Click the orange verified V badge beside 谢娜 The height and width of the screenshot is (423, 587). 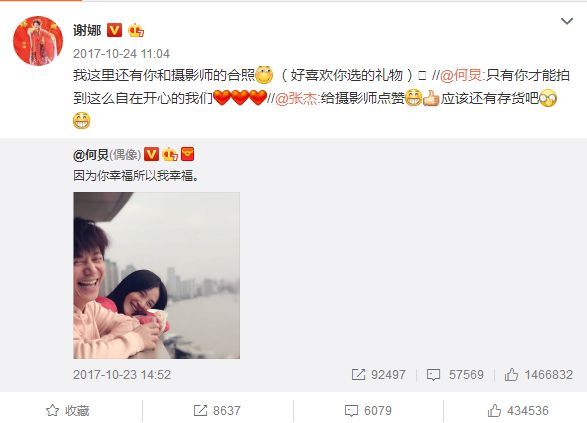(115, 30)
